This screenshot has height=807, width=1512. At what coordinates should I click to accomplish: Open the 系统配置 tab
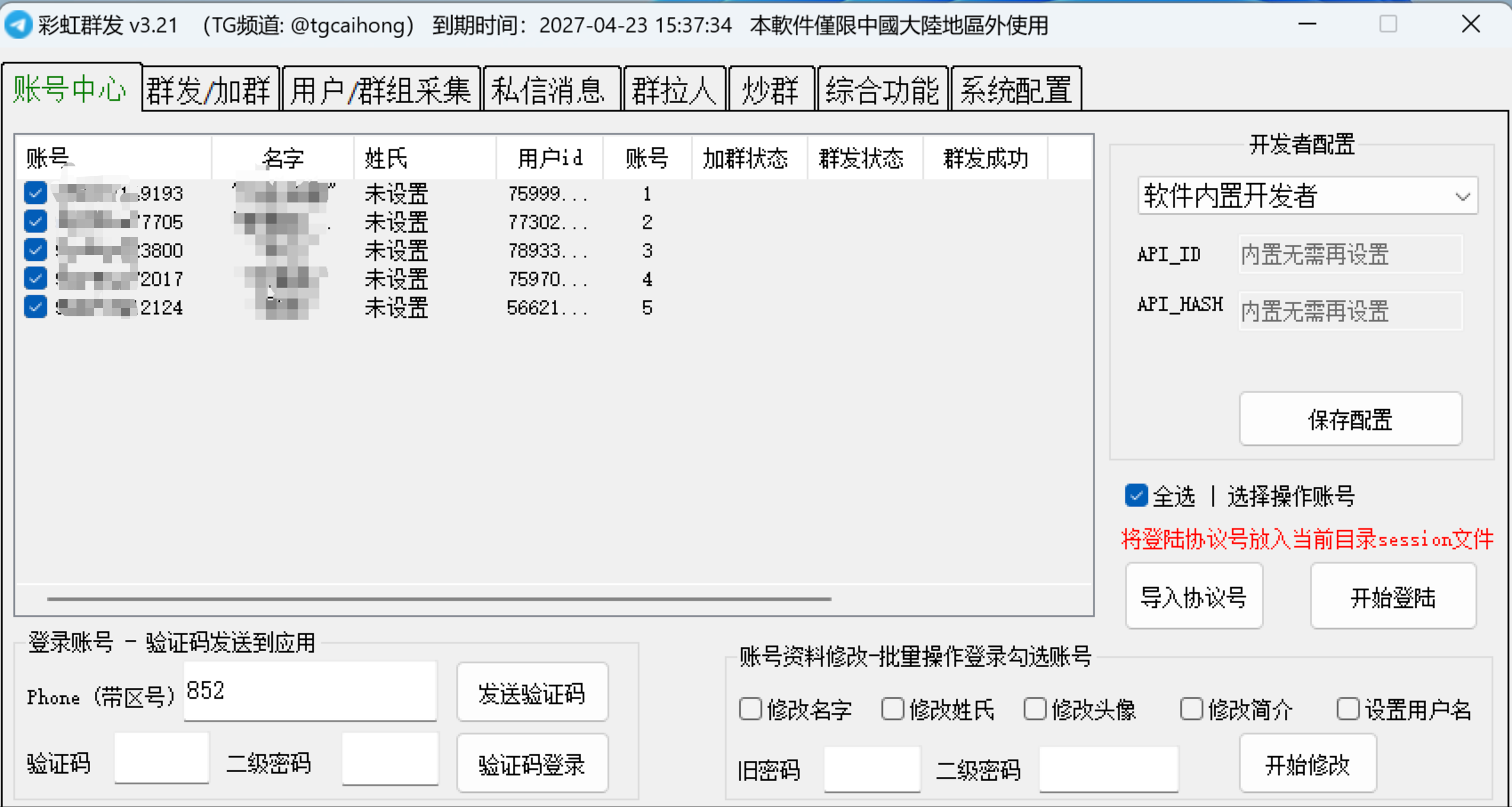1015,90
